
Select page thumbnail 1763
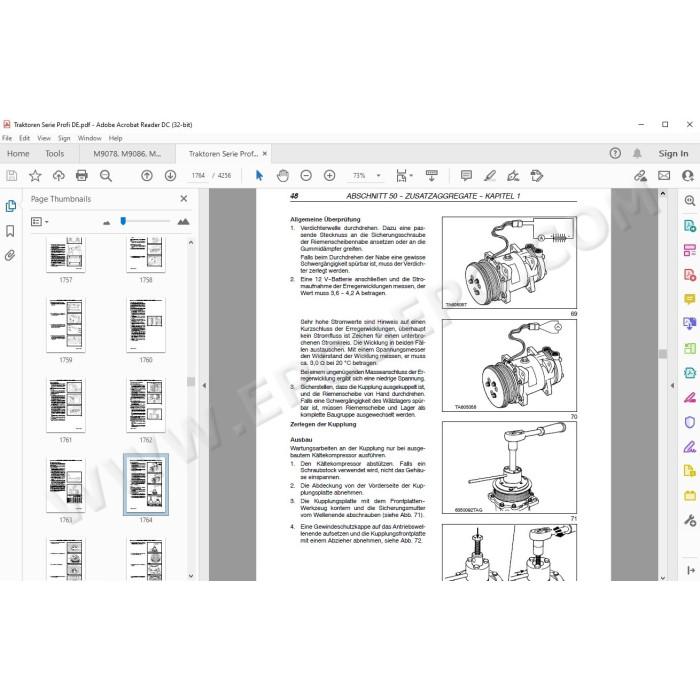coord(66,485)
